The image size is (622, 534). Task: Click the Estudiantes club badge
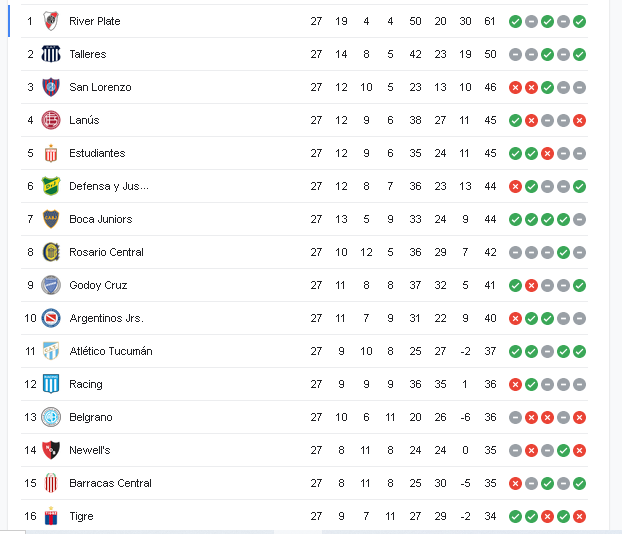click(51, 153)
